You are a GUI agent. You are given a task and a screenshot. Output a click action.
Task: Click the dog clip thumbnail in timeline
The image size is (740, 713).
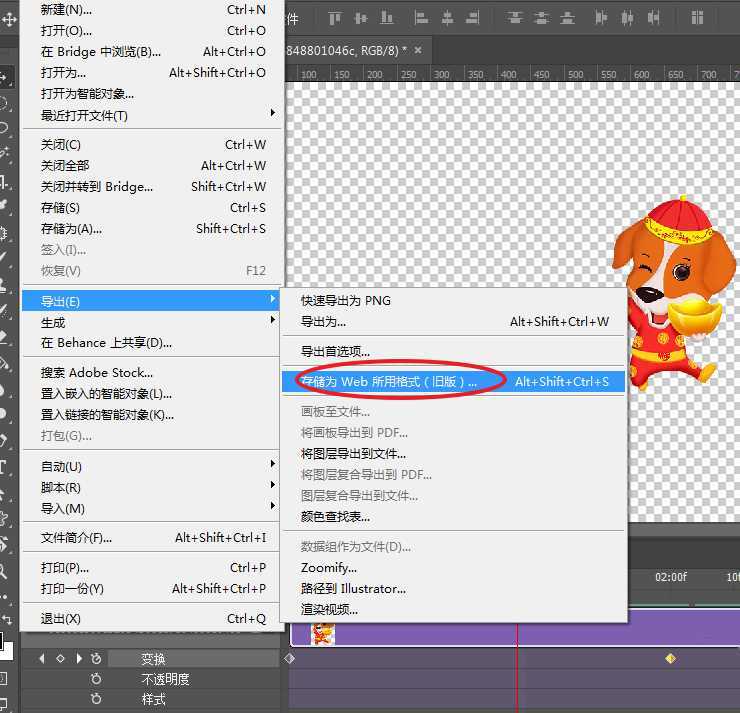tap(323, 634)
